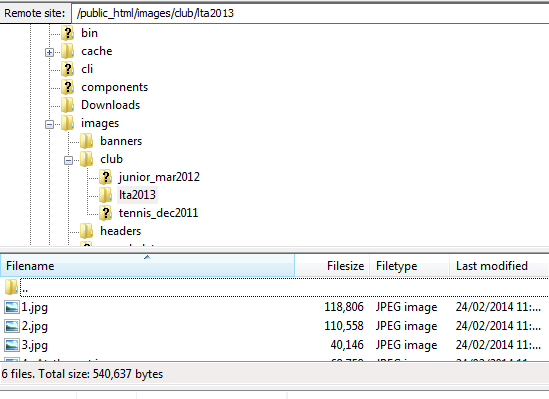Click the junior_mar2012 folder question-mark icon

[x=105, y=177]
